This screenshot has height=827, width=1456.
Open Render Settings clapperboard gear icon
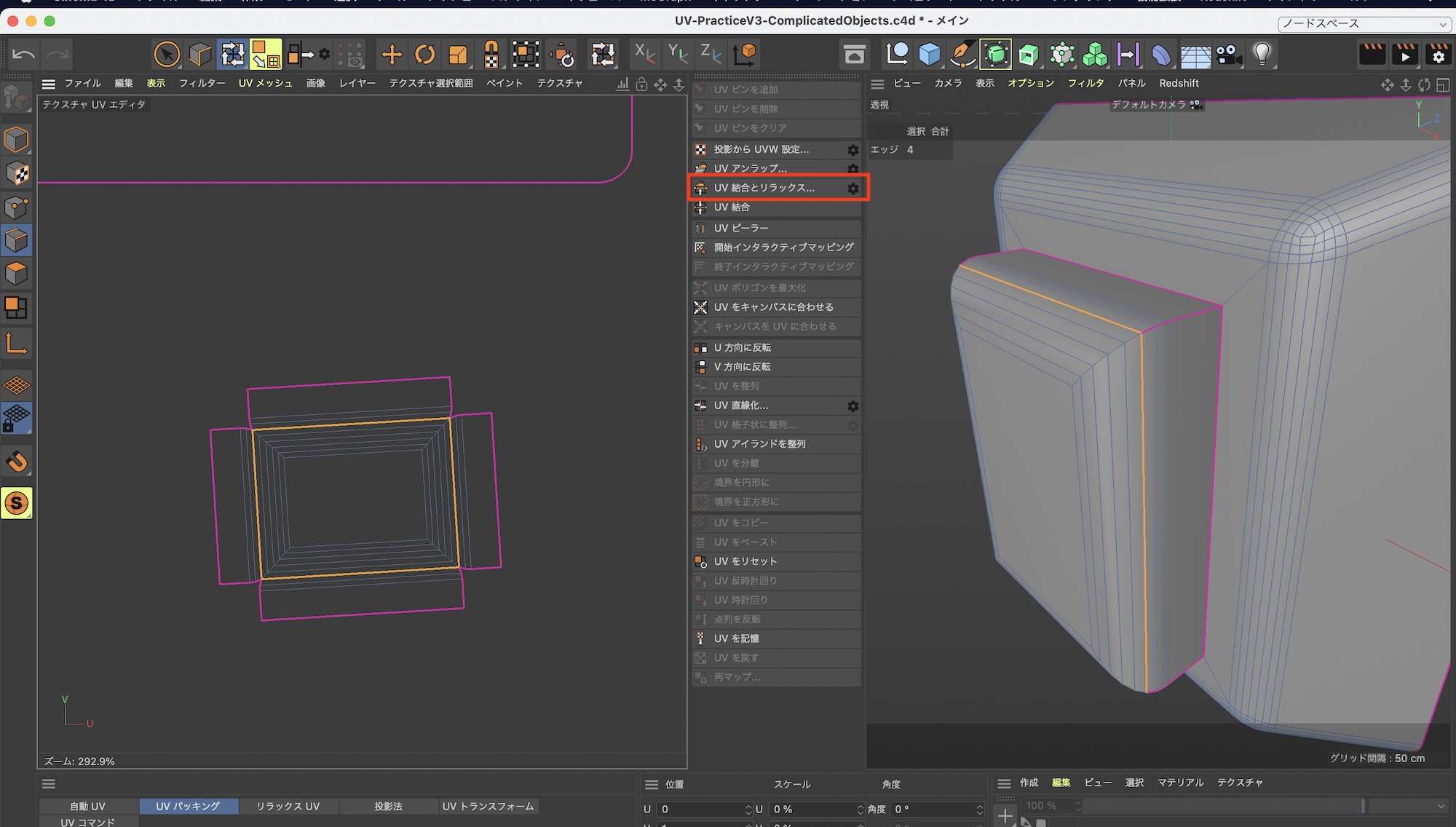[x=1438, y=55]
